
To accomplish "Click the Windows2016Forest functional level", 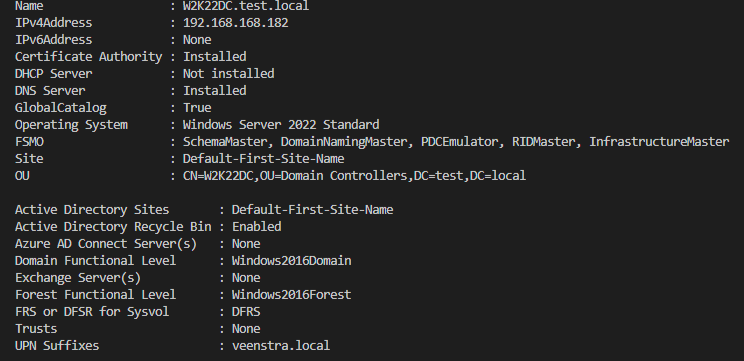I will pos(291,295).
